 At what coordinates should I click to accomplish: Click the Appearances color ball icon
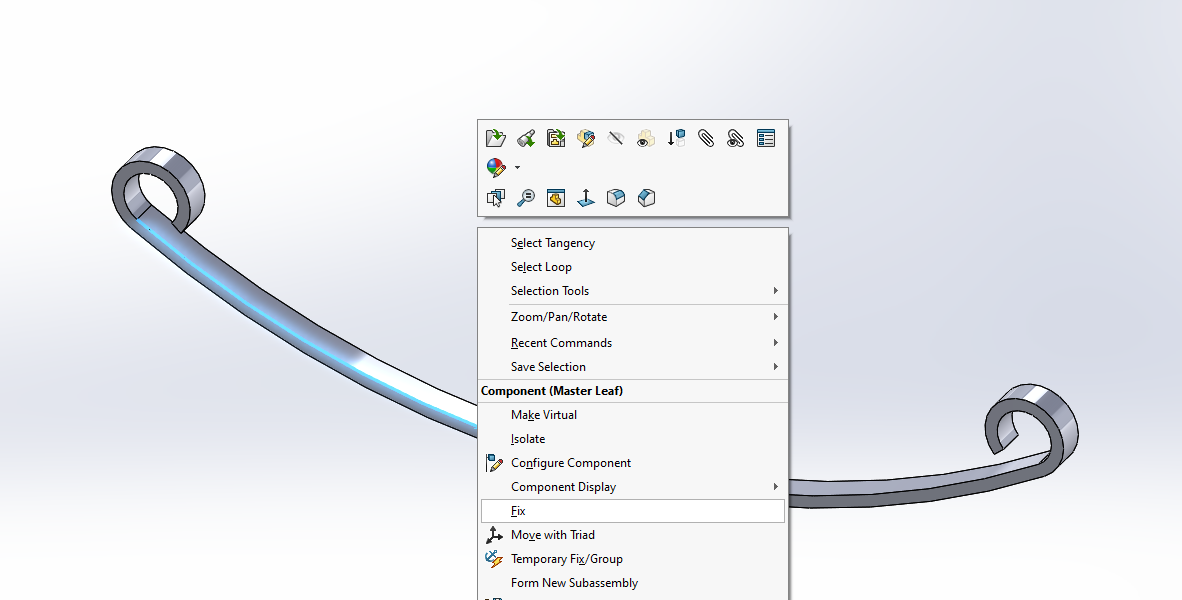496,168
